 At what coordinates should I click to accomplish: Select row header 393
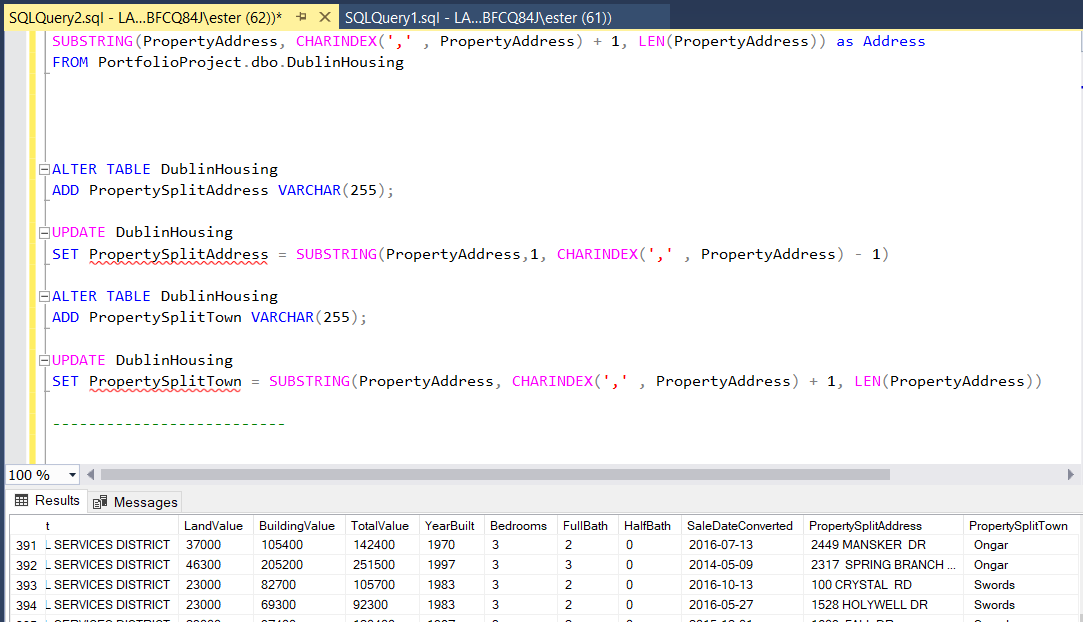(x=26, y=585)
